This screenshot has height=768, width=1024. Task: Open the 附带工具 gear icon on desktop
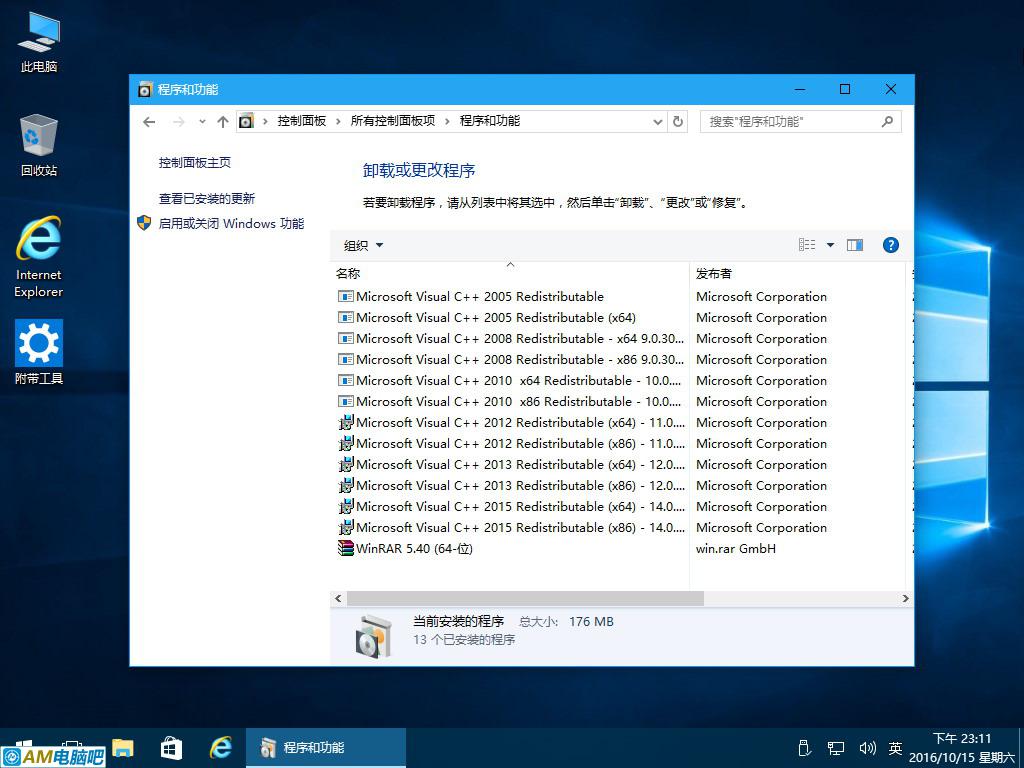39,352
